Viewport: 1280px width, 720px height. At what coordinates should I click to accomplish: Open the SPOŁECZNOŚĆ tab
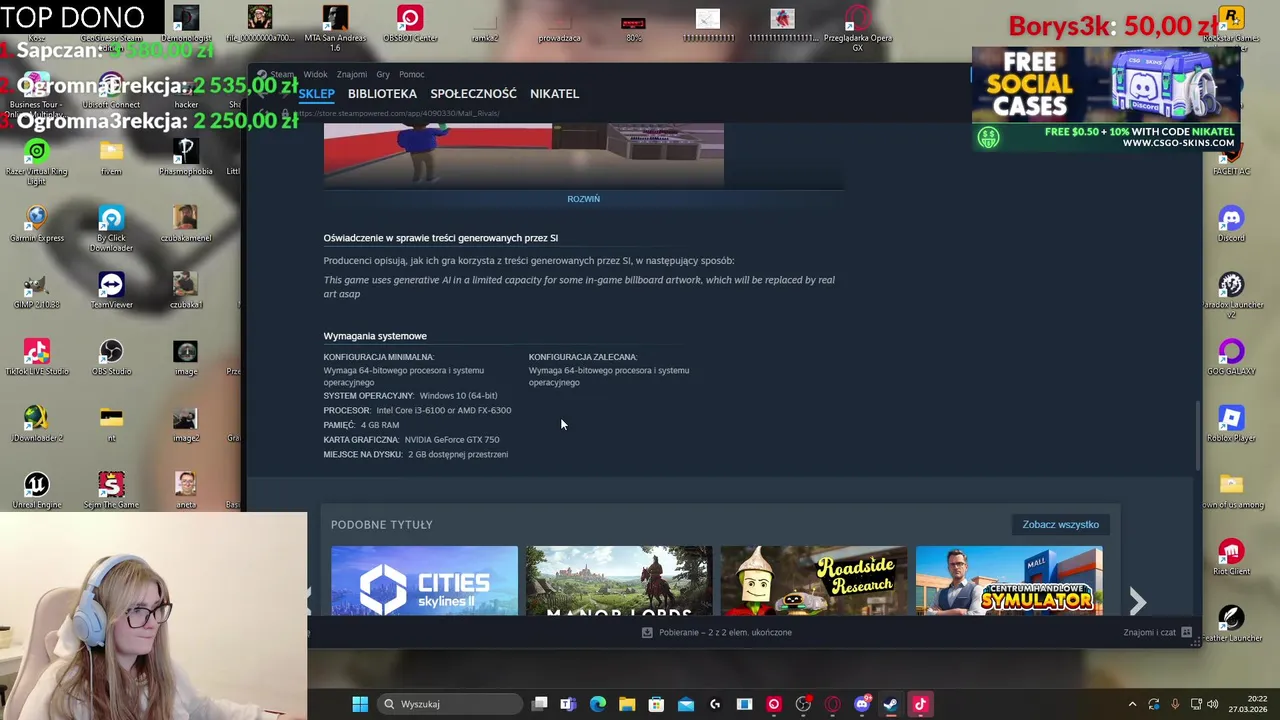coord(473,93)
